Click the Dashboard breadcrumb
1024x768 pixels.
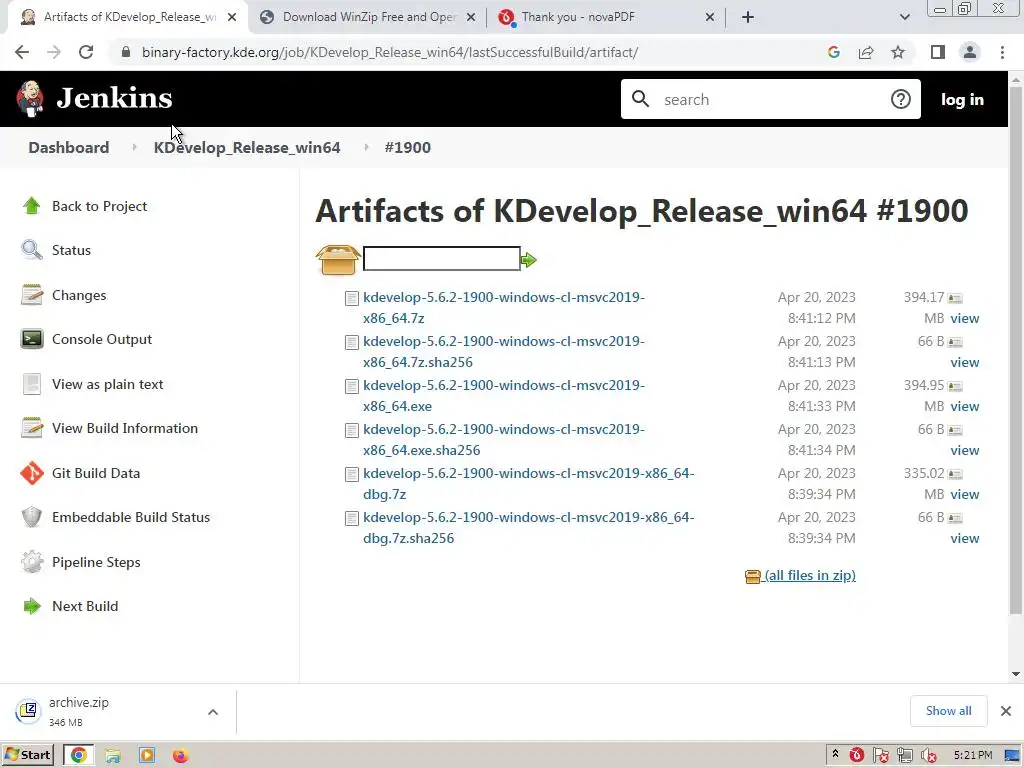coord(69,148)
